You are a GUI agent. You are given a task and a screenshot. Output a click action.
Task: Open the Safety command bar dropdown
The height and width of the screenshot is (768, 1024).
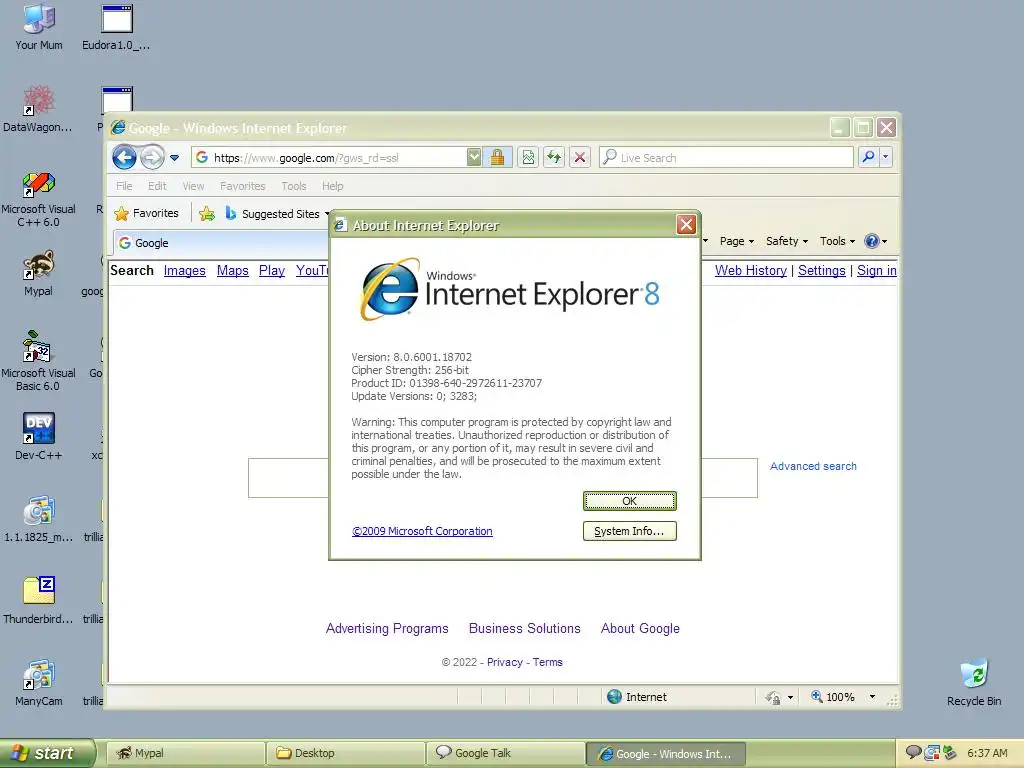787,241
